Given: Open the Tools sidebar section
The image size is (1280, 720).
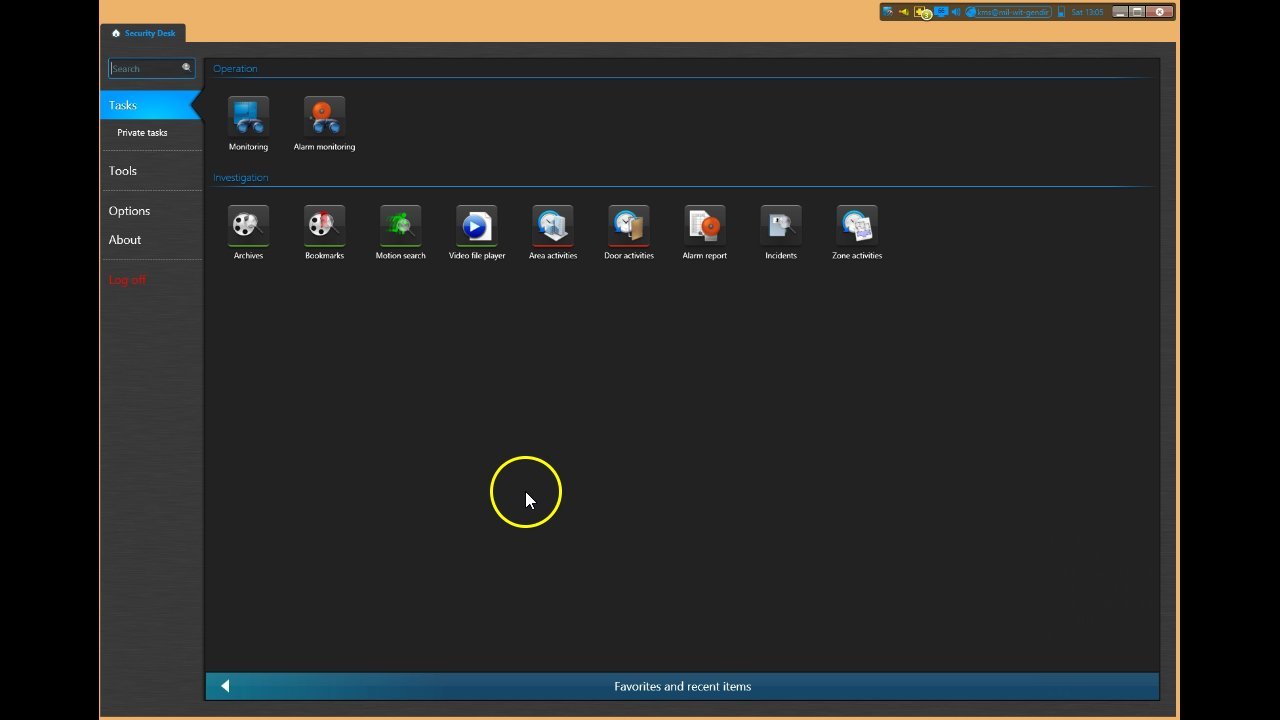Looking at the screenshot, I should [x=123, y=171].
